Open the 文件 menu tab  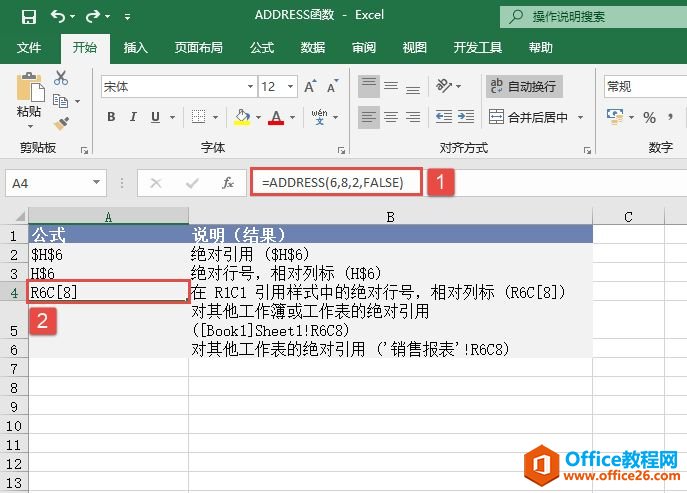pos(29,47)
